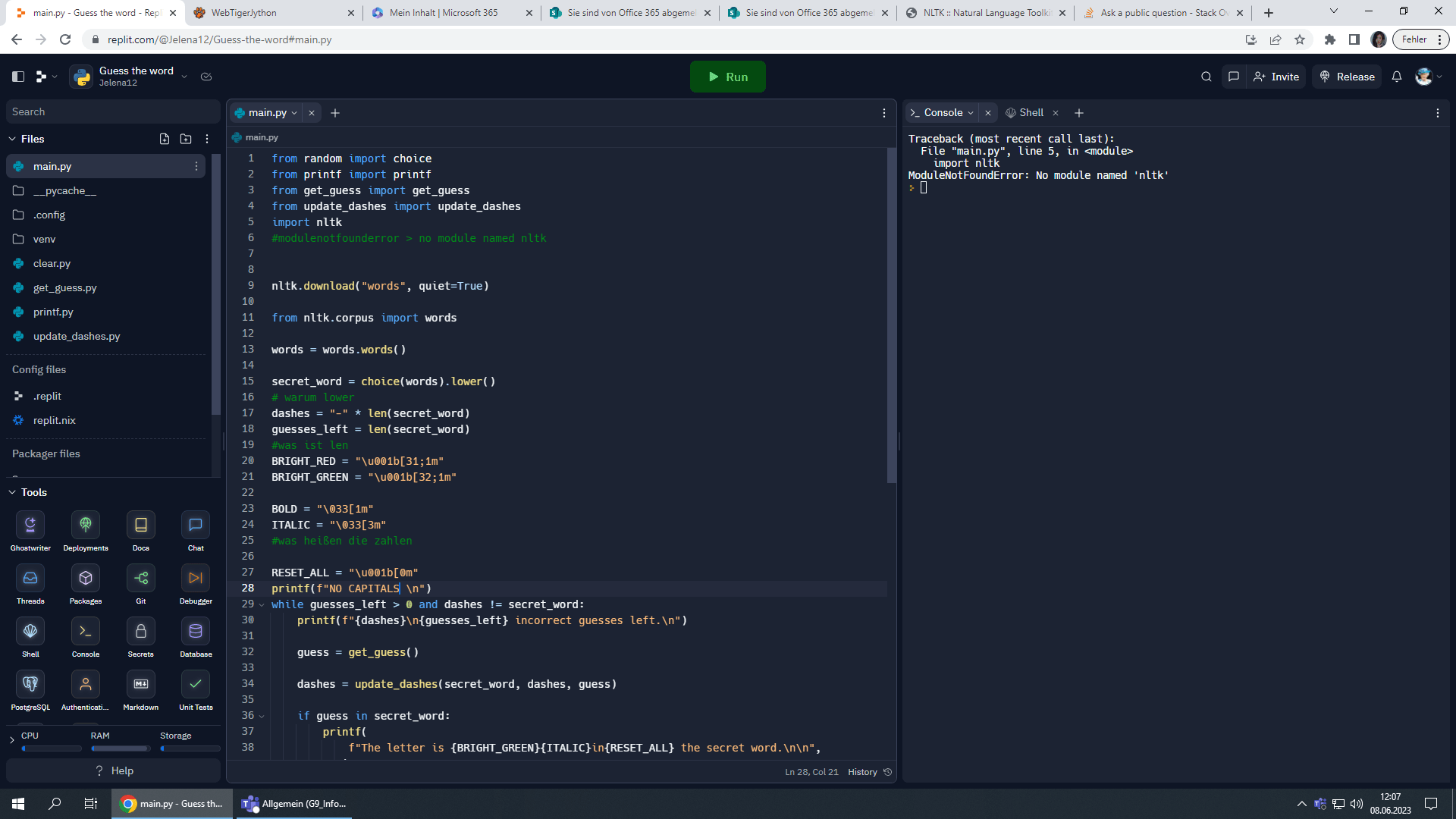
Task: Open the Packages tool
Action: (x=86, y=578)
